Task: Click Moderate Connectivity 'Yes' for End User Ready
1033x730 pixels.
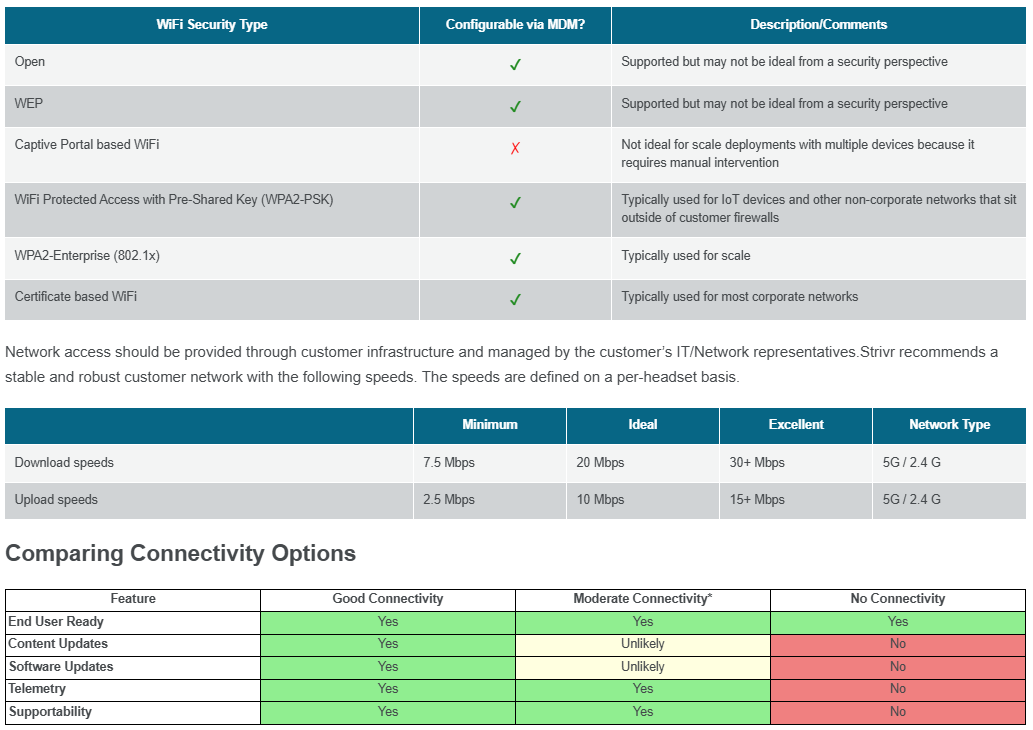Action: (643, 622)
